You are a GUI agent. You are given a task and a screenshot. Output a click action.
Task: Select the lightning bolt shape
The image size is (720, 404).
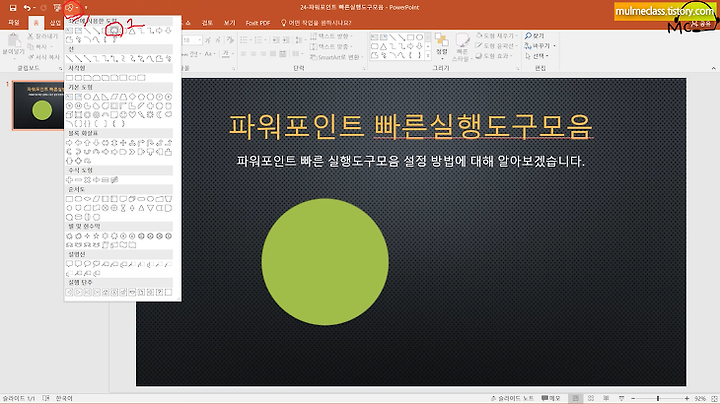tap(141, 114)
